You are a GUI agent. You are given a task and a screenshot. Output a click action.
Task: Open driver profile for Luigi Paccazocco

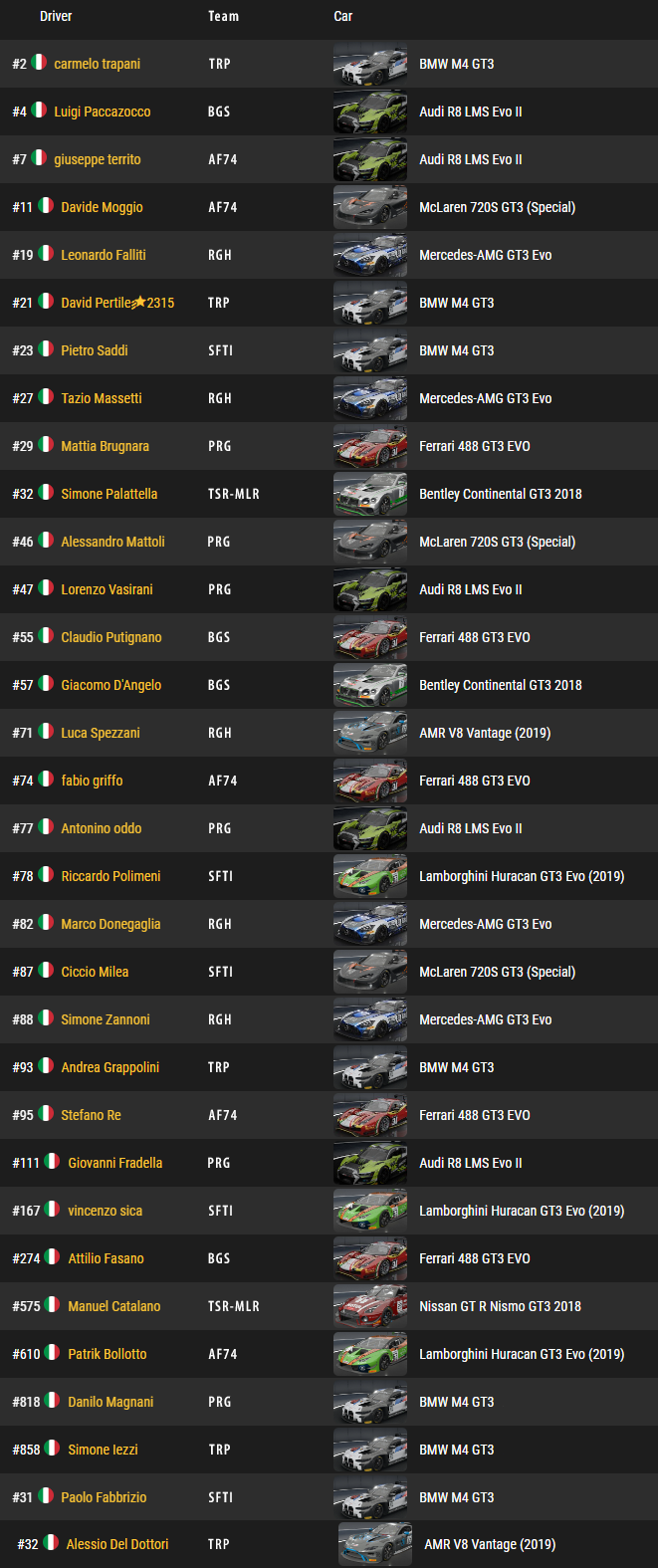point(103,112)
